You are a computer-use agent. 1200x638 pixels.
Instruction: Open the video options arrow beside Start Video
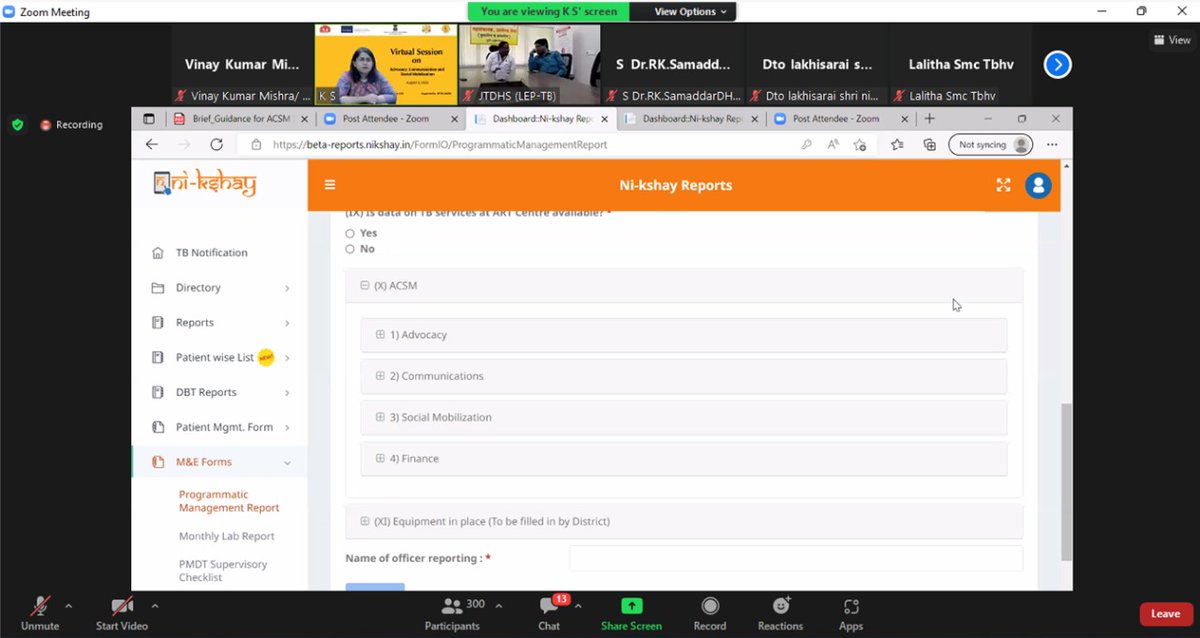coord(154,606)
